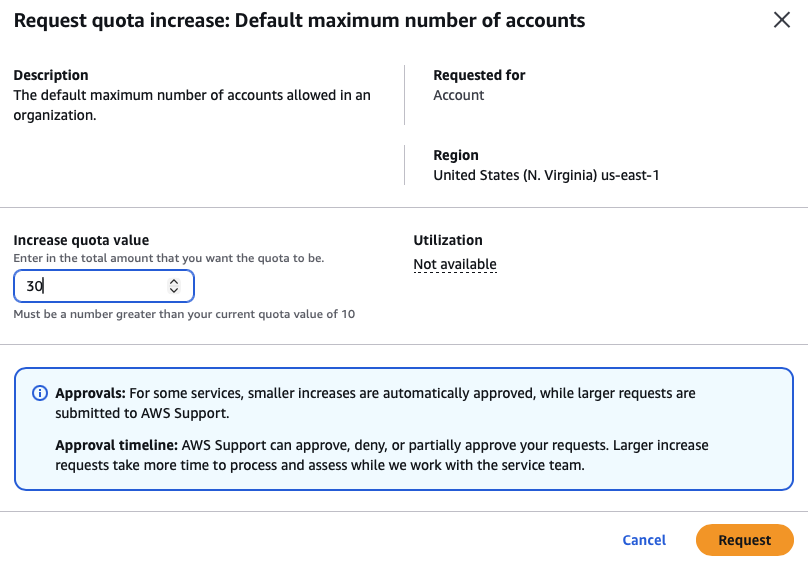Click the Description heading

pyautogui.click(x=51, y=75)
